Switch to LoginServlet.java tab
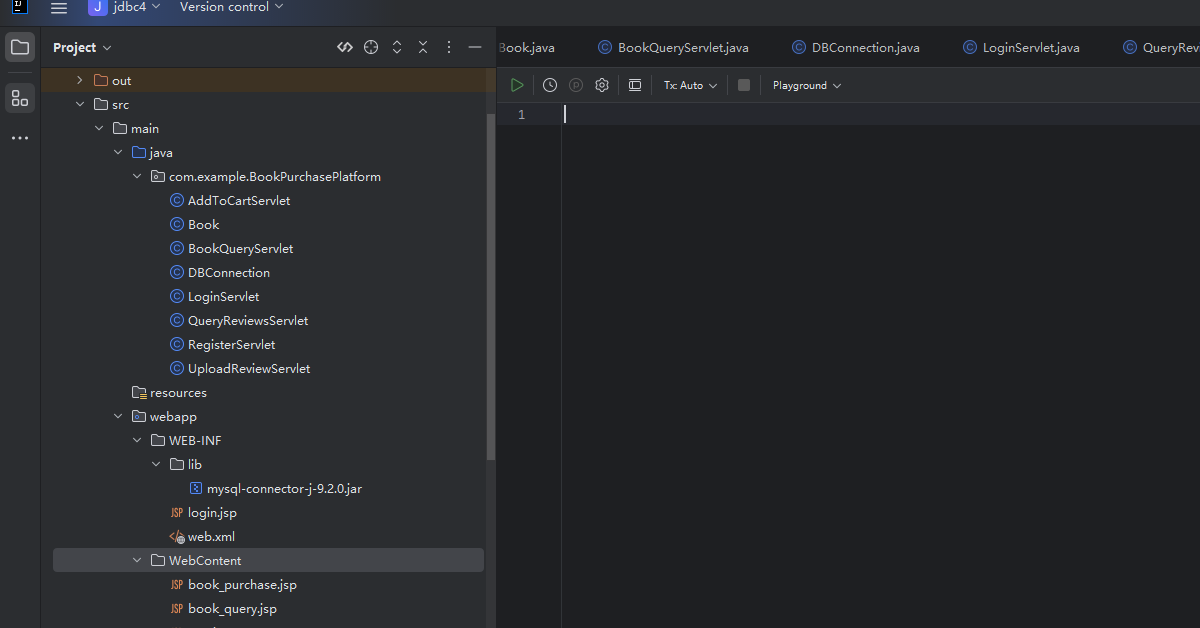Screen dimensions: 1200x628 pyautogui.click(x=1021, y=47)
